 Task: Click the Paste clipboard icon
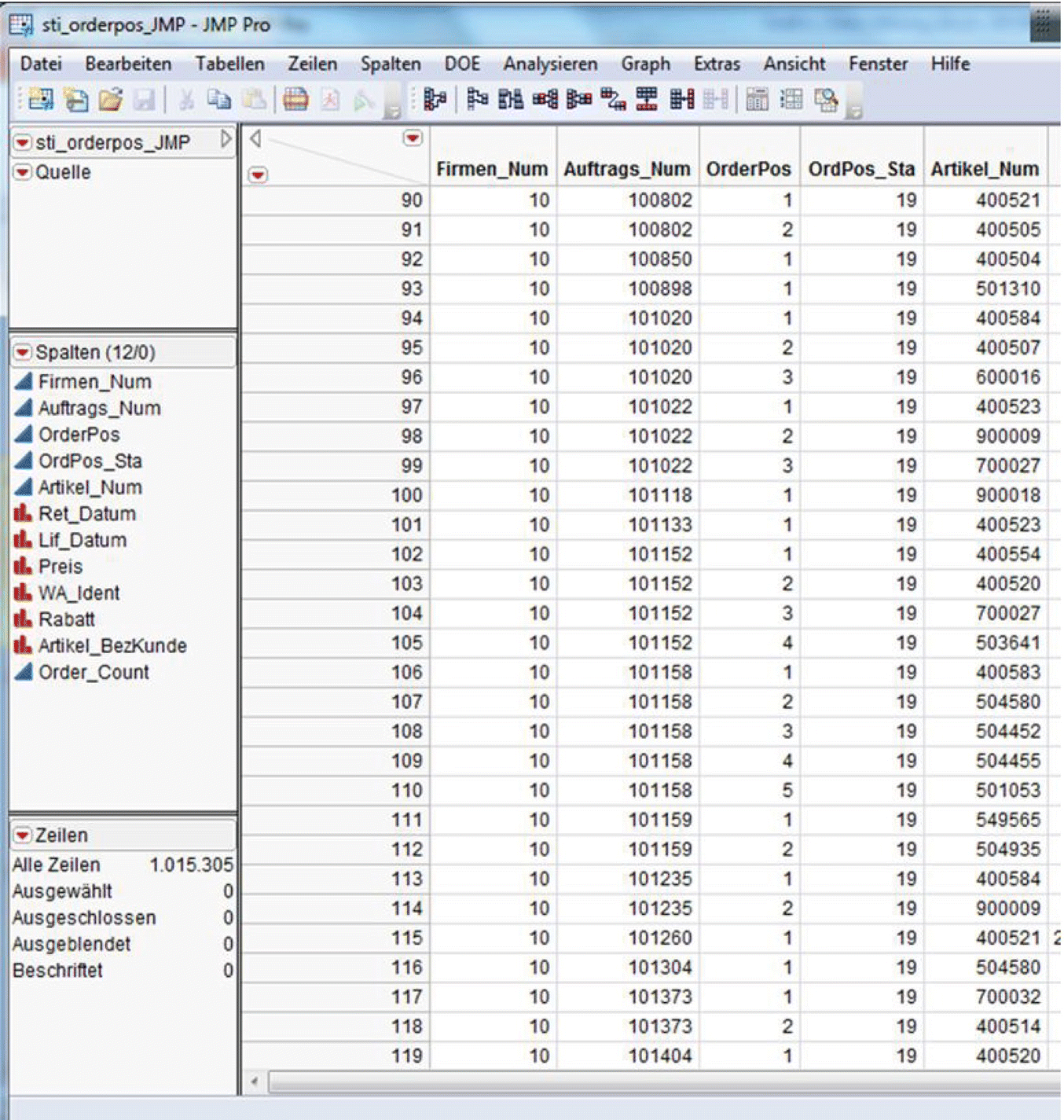tap(253, 100)
